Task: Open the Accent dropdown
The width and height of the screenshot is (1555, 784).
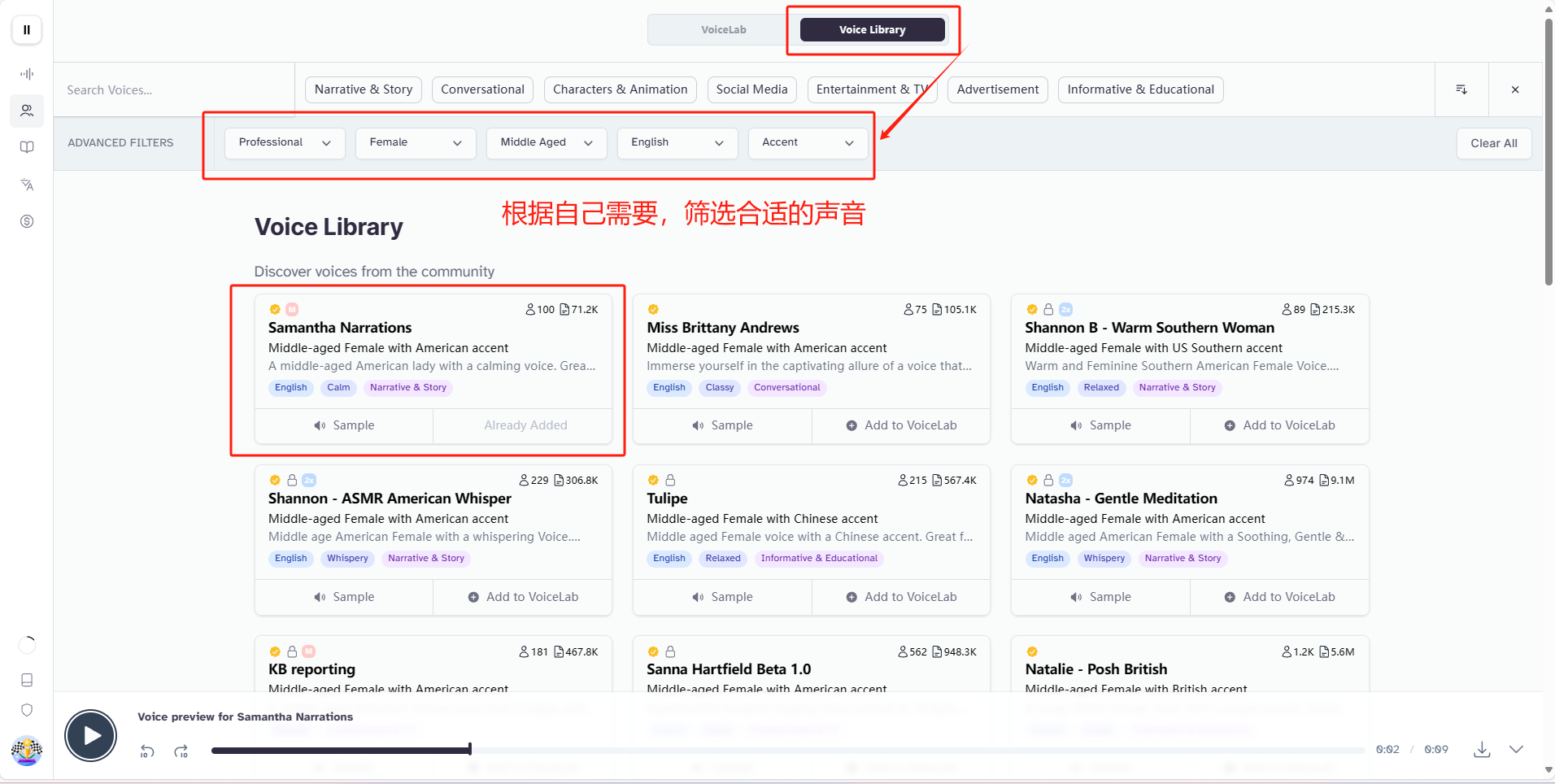Action: [x=808, y=142]
